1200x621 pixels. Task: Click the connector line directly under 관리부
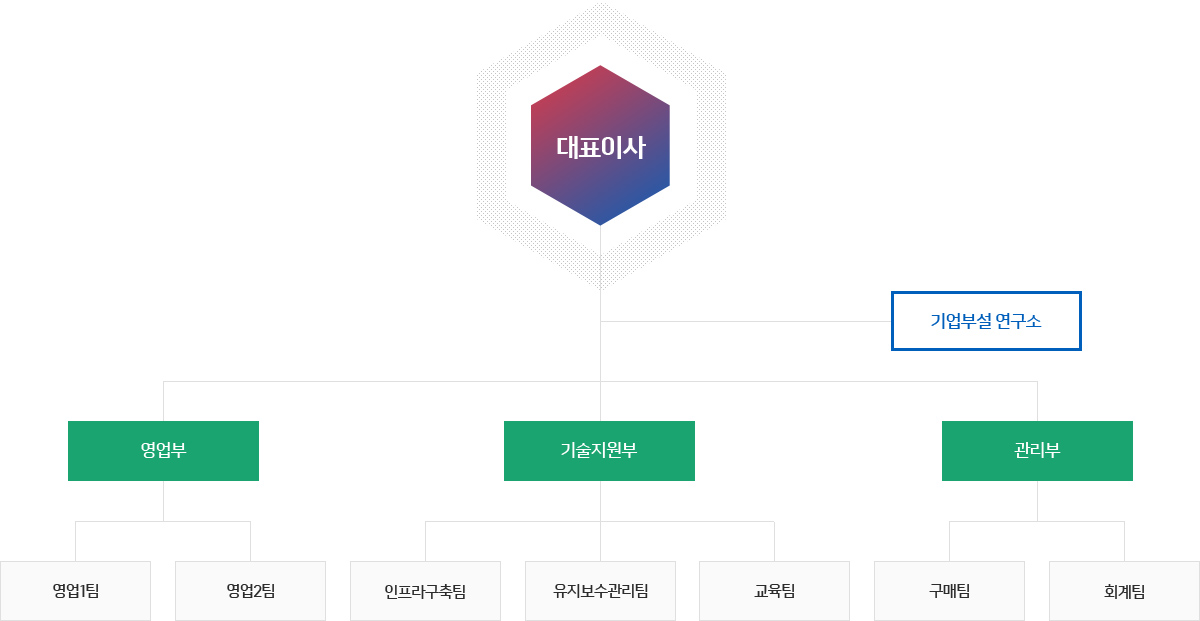click(x=1037, y=500)
